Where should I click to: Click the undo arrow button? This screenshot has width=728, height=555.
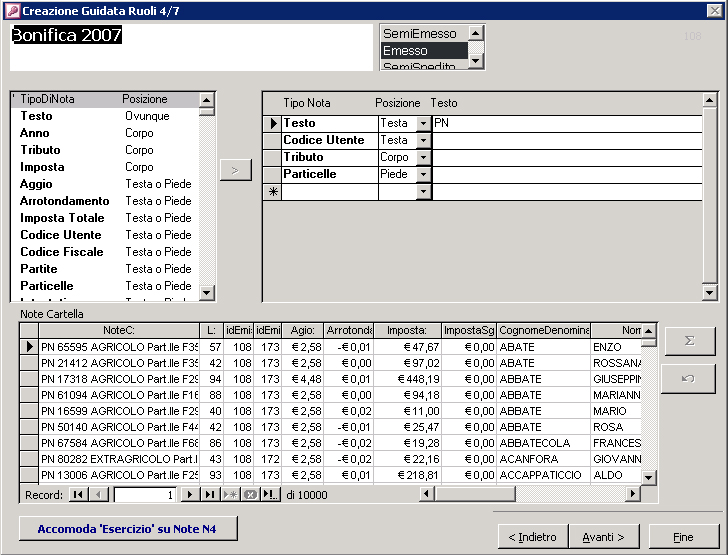[x=689, y=378]
